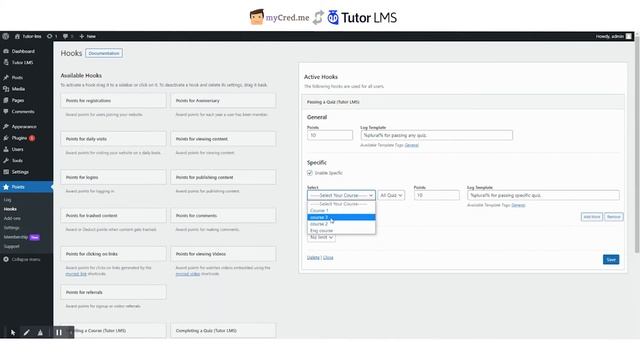The width and height of the screenshot is (640, 360).
Task: Choose Eng course from the course list
Action: [x=341, y=231]
